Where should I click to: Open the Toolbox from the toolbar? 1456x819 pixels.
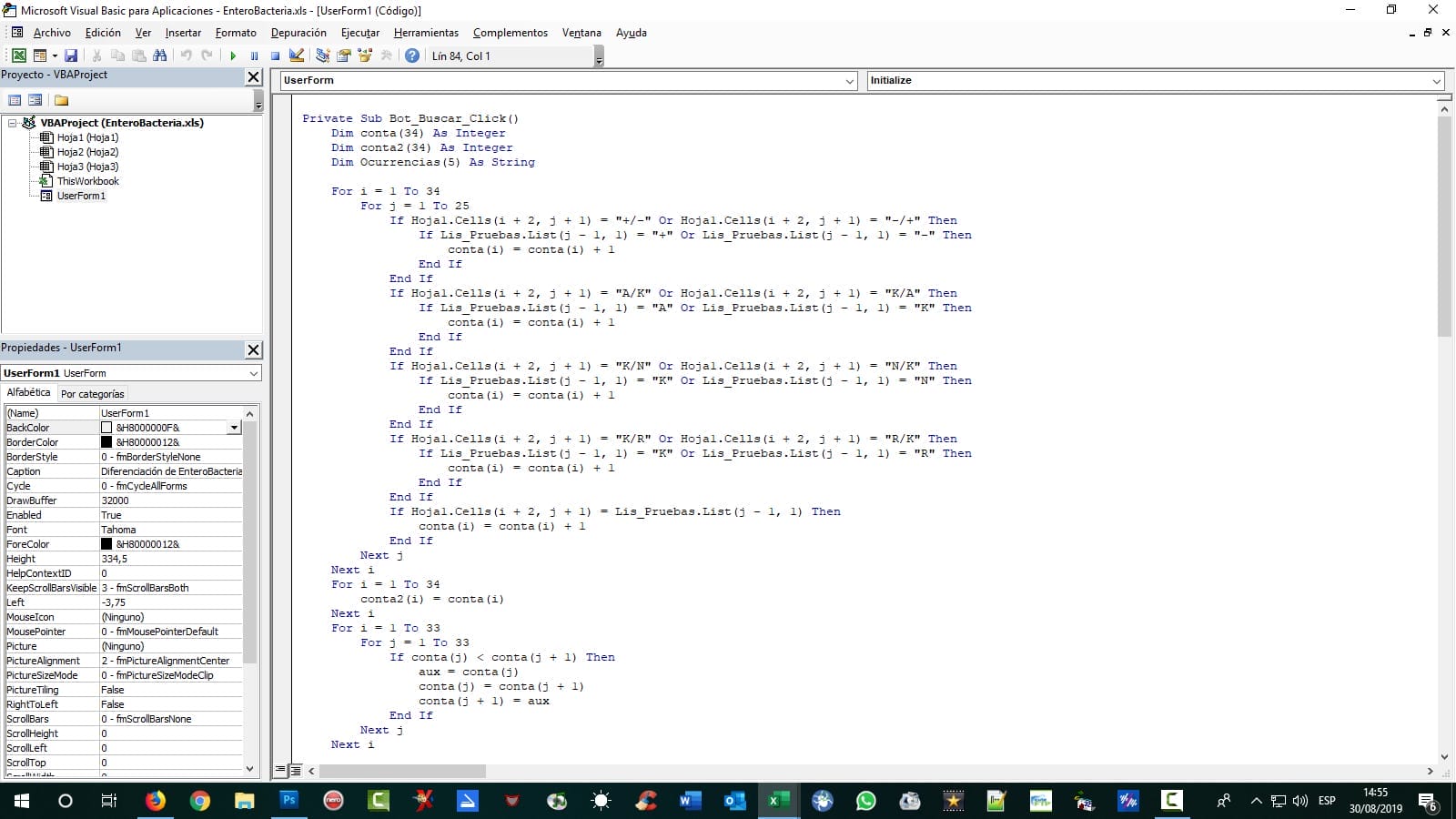tap(366, 56)
